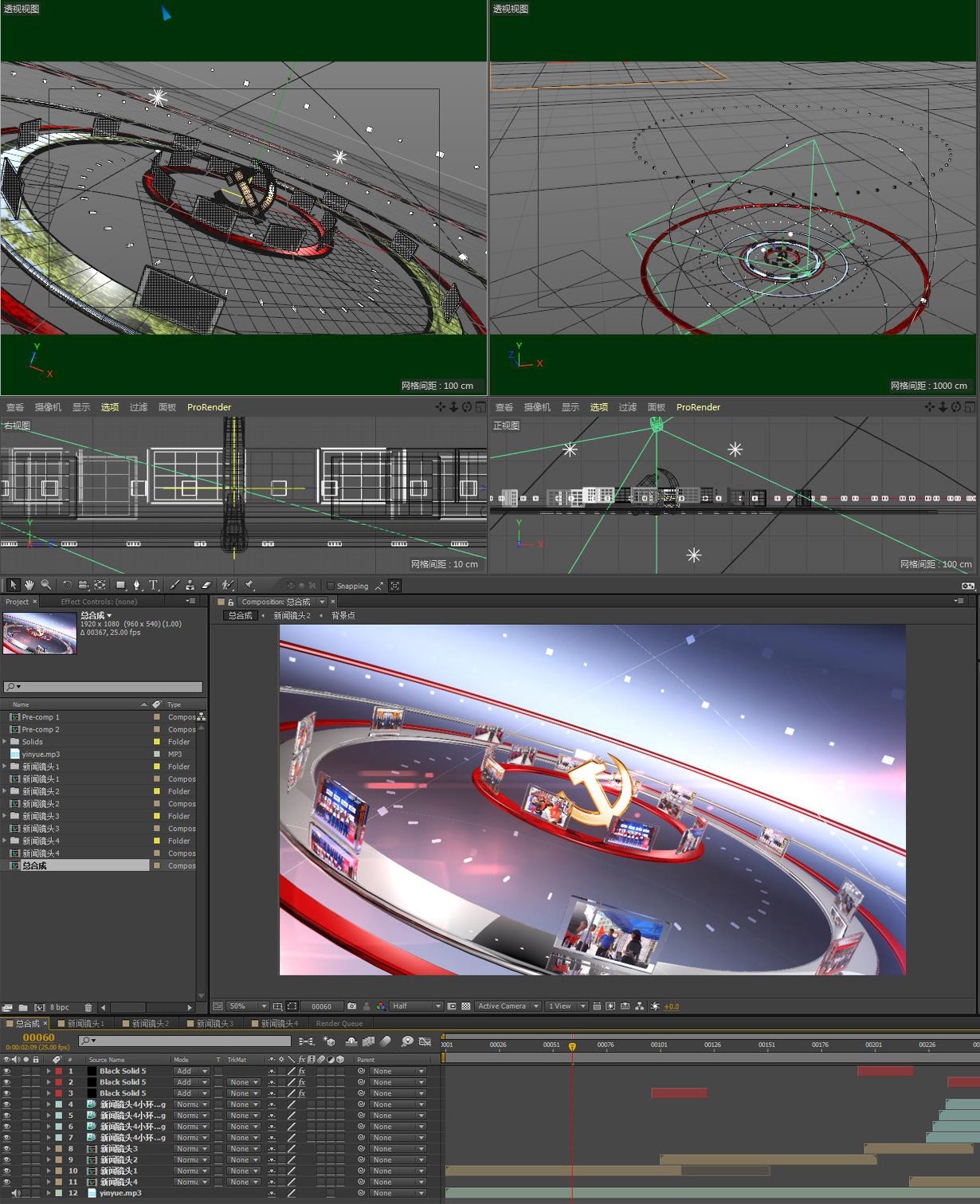Select the Horizontal Type tool

pos(153,585)
